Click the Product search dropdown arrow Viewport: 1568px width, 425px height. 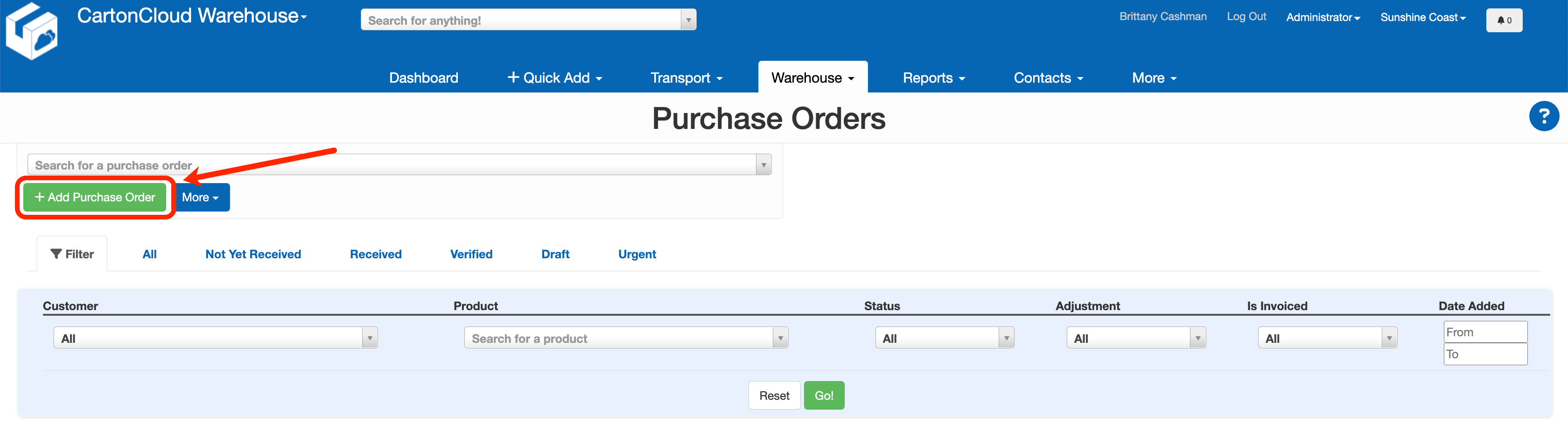click(x=780, y=337)
